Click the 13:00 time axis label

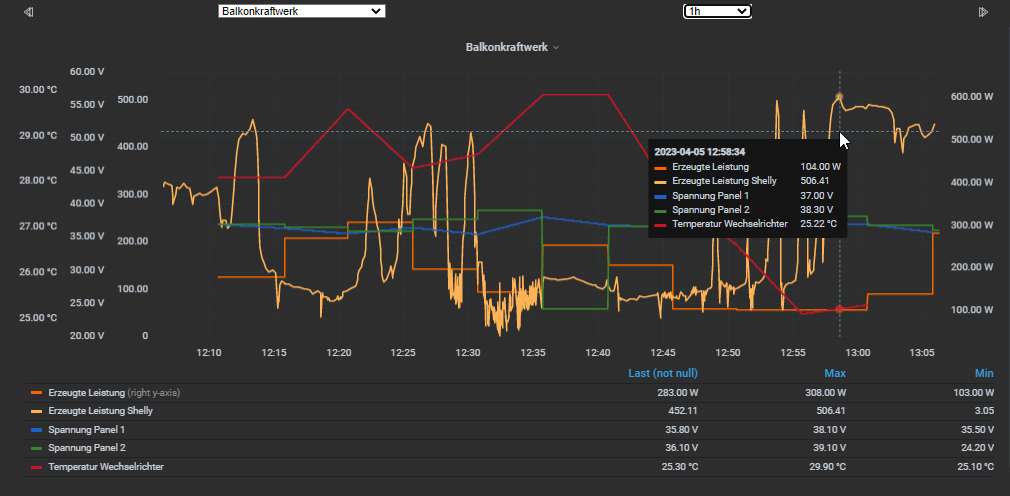point(857,352)
